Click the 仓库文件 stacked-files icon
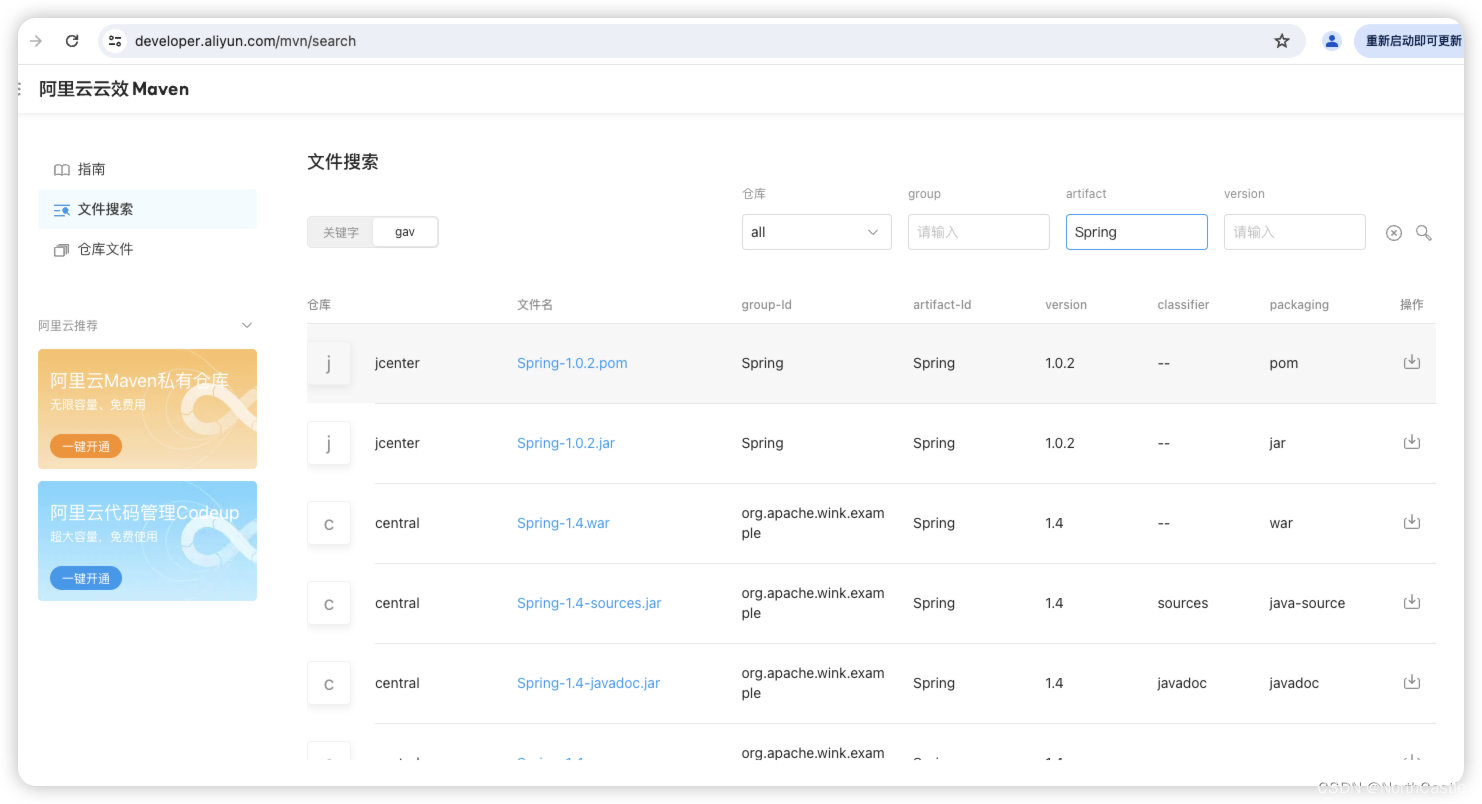The width and height of the screenshot is (1482, 804). [62, 250]
